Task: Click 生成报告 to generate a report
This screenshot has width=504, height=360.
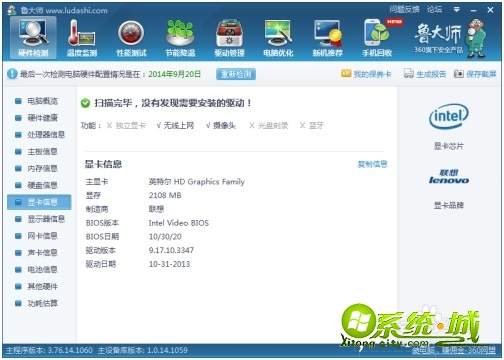Action: pyautogui.click(x=425, y=74)
